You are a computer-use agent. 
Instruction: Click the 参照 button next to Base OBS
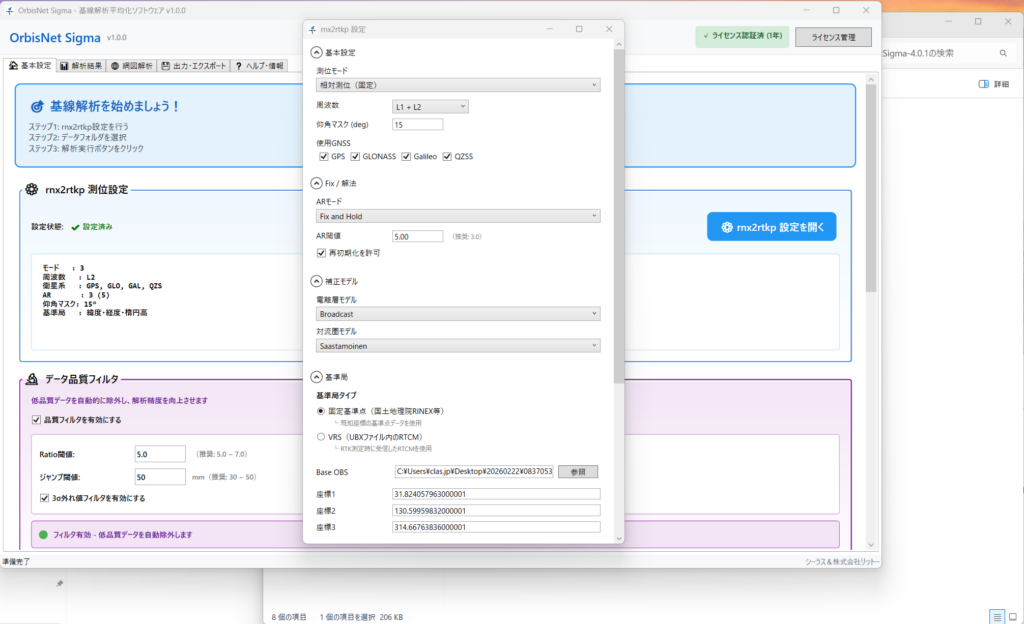(577, 471)
